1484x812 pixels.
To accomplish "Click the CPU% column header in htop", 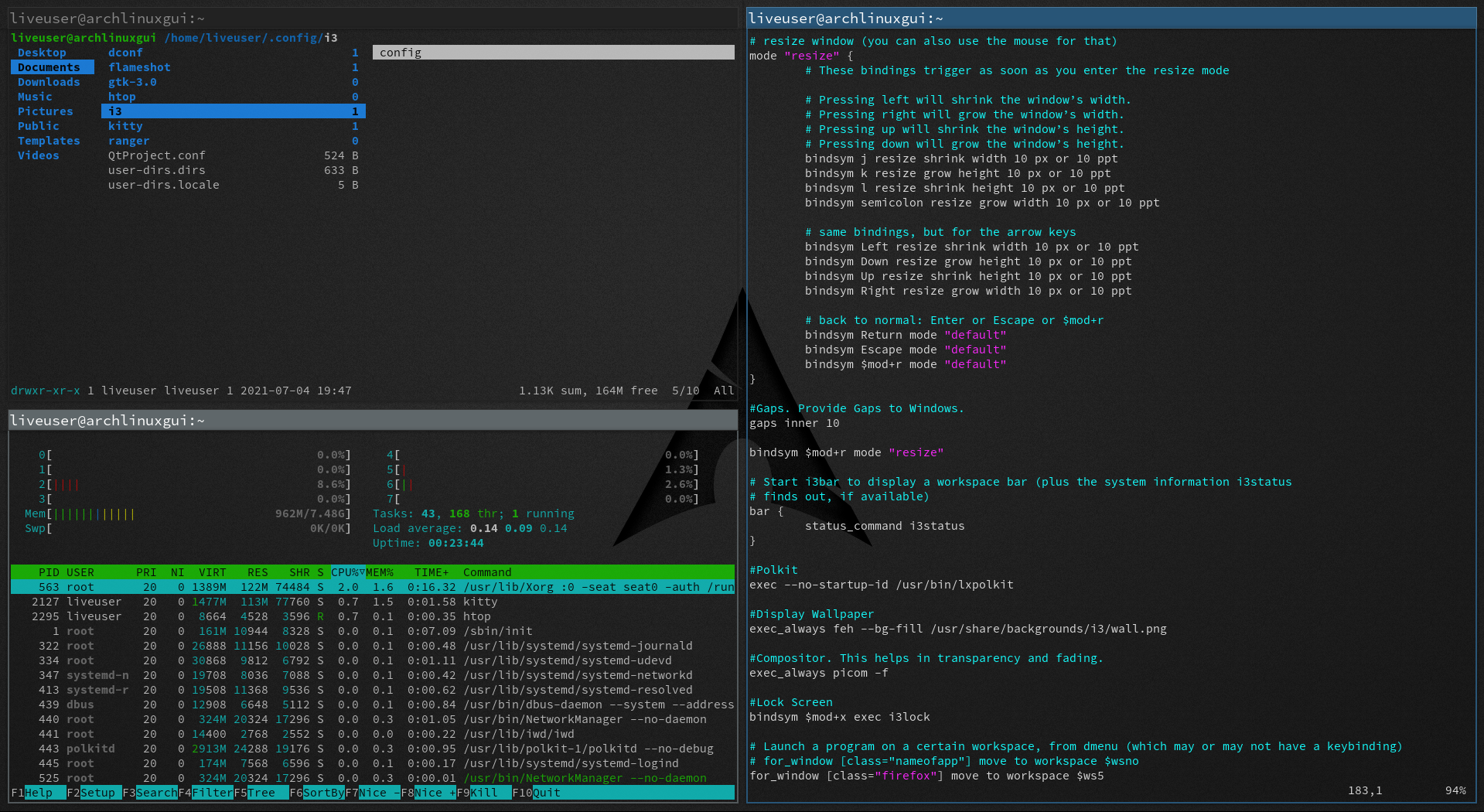I will [x=348, y=572].
